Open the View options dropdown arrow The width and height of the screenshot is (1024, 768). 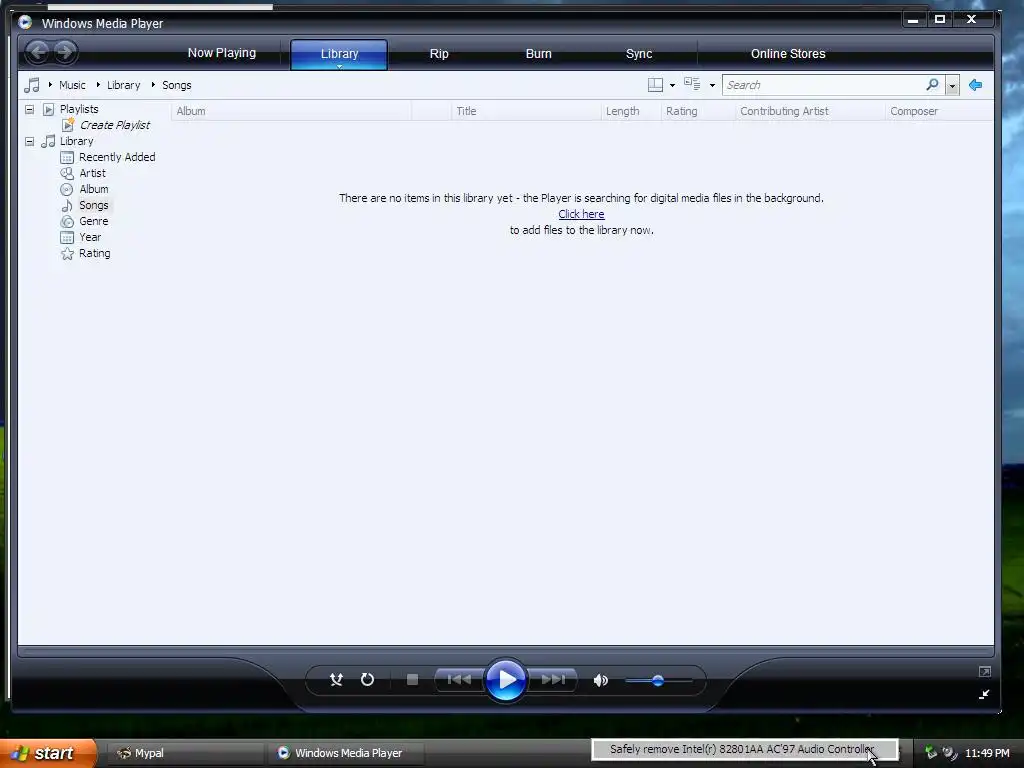coord(712,86)
